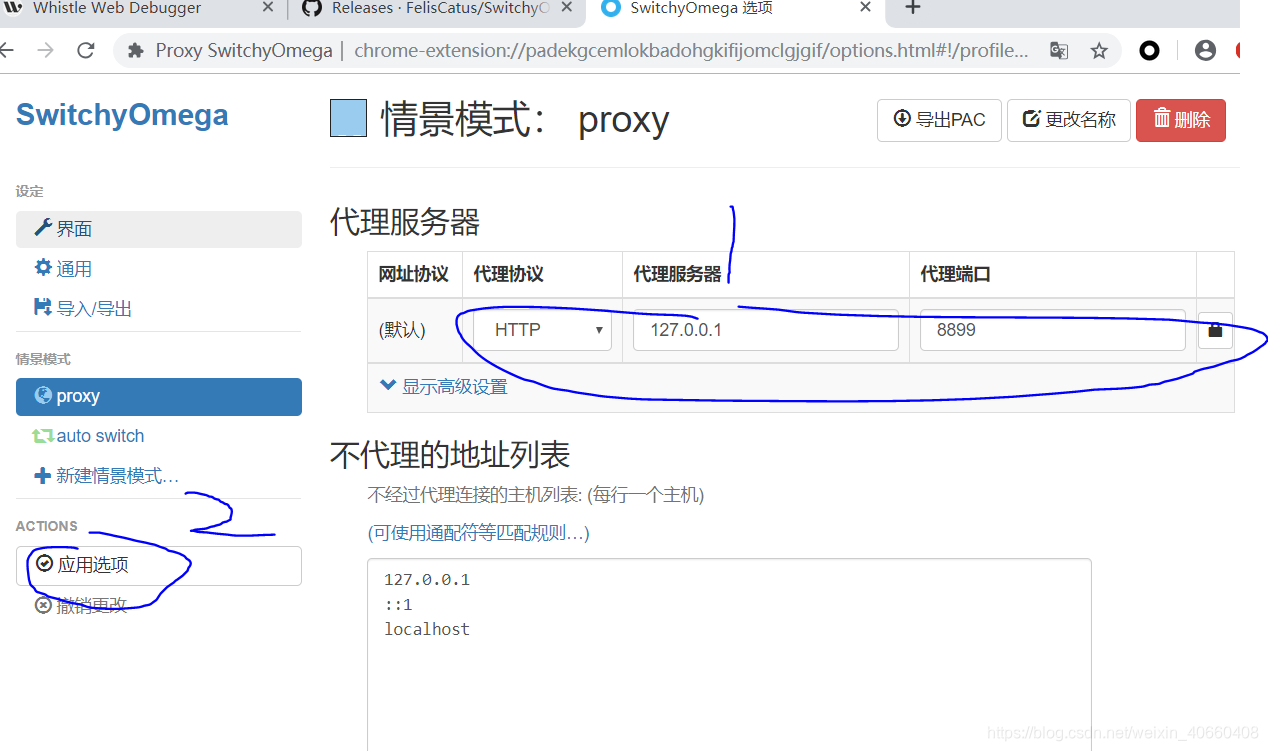Open the 通用 settings page
This screenshot has width=1268, height=751.
point(159,269)
